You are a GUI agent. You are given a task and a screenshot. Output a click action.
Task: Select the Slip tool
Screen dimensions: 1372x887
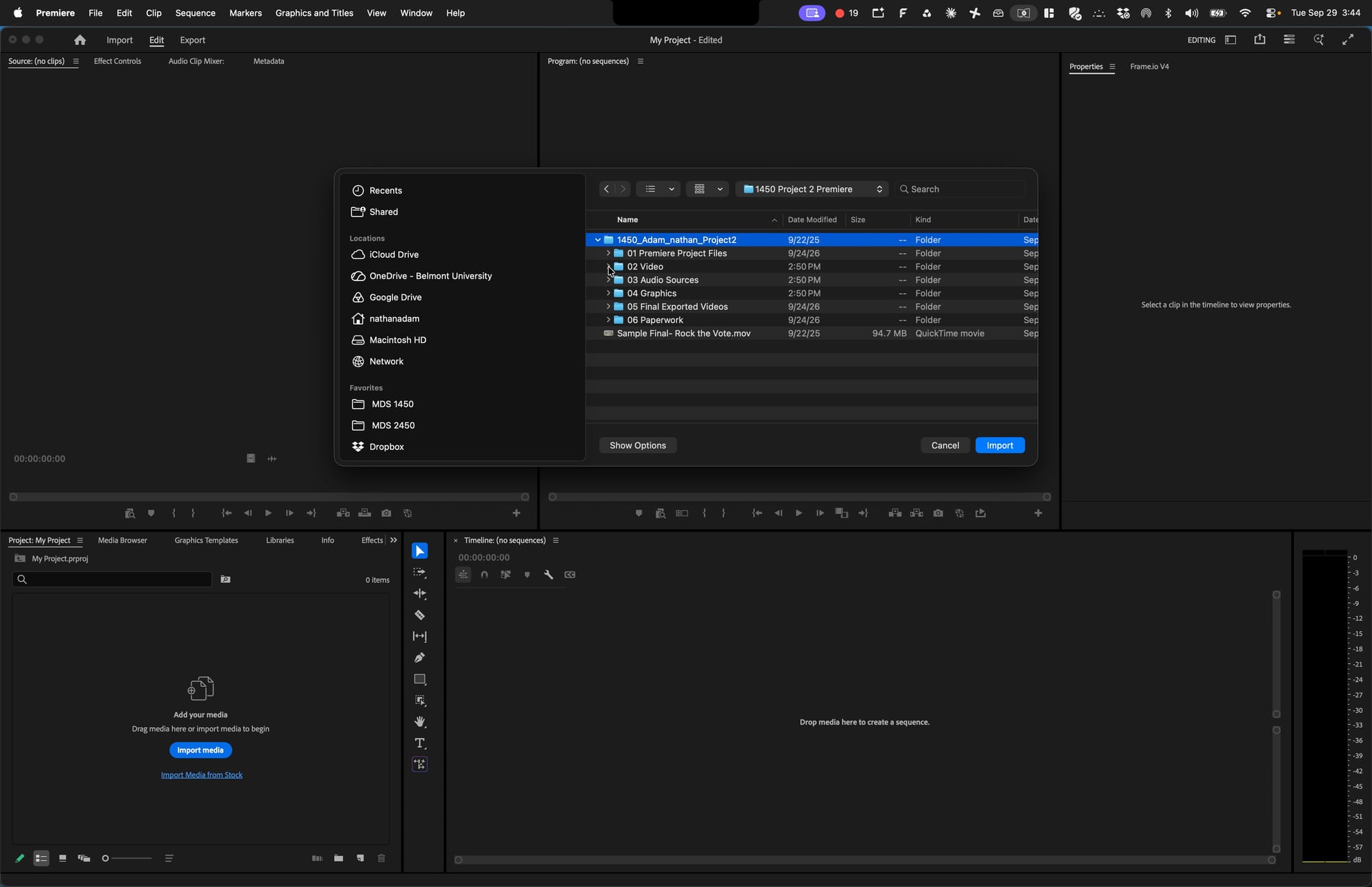[420, 637]
